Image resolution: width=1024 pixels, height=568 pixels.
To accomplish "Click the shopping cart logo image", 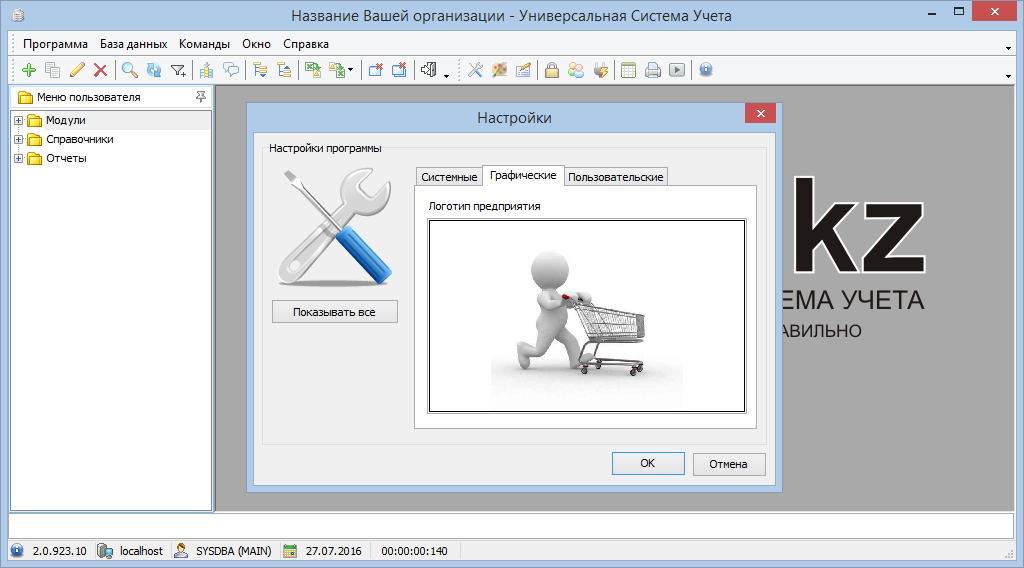I will 587,315.
